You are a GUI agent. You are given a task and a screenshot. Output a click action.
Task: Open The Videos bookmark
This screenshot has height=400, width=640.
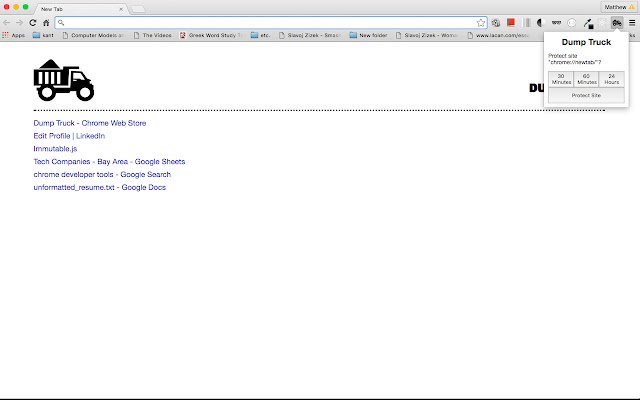click(x=153, y=36)
